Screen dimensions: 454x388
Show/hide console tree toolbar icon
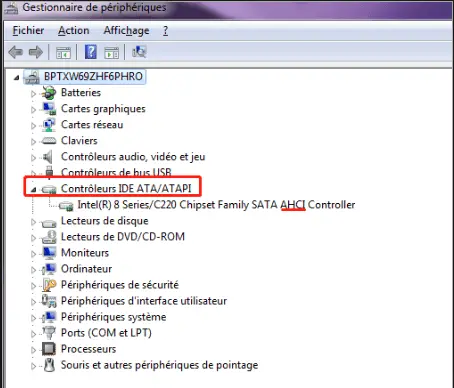[63, 52]
